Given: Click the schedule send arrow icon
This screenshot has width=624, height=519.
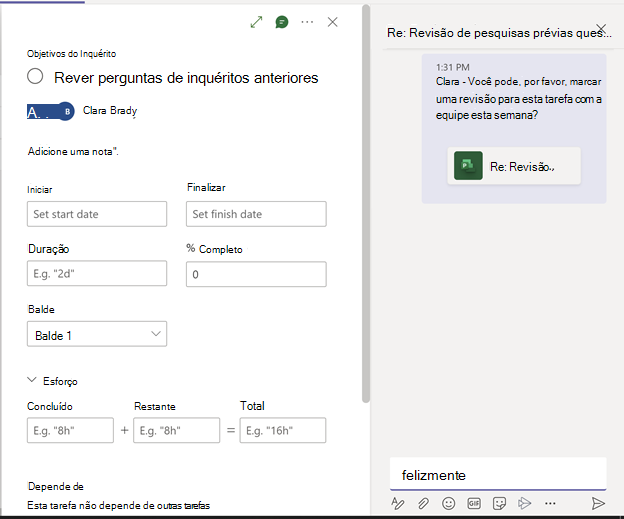Looking at the screenshot, I should (525, 503).
